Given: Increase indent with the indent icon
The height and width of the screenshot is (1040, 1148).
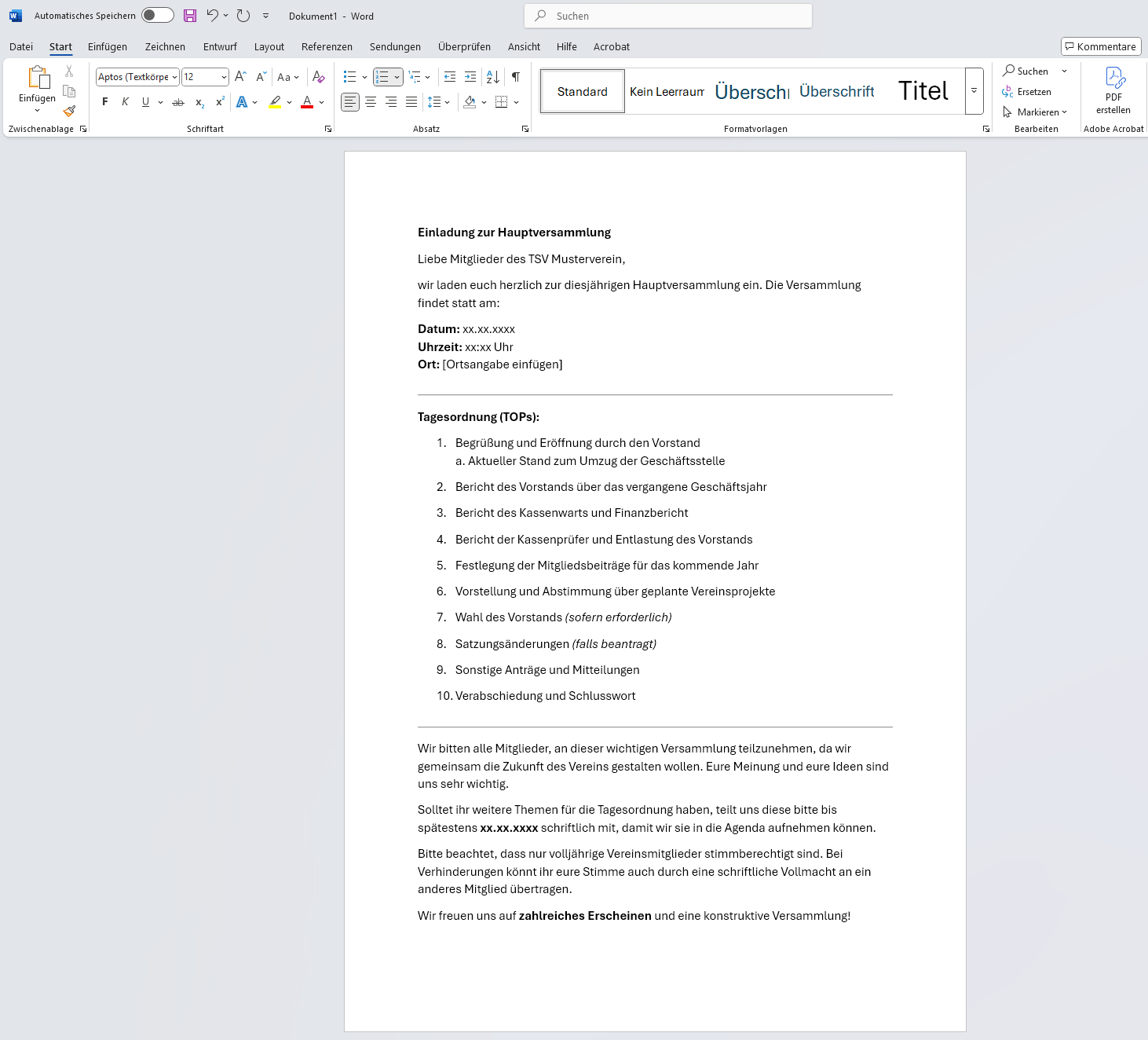Looking at the screenshot, I should tap(470, 77).
